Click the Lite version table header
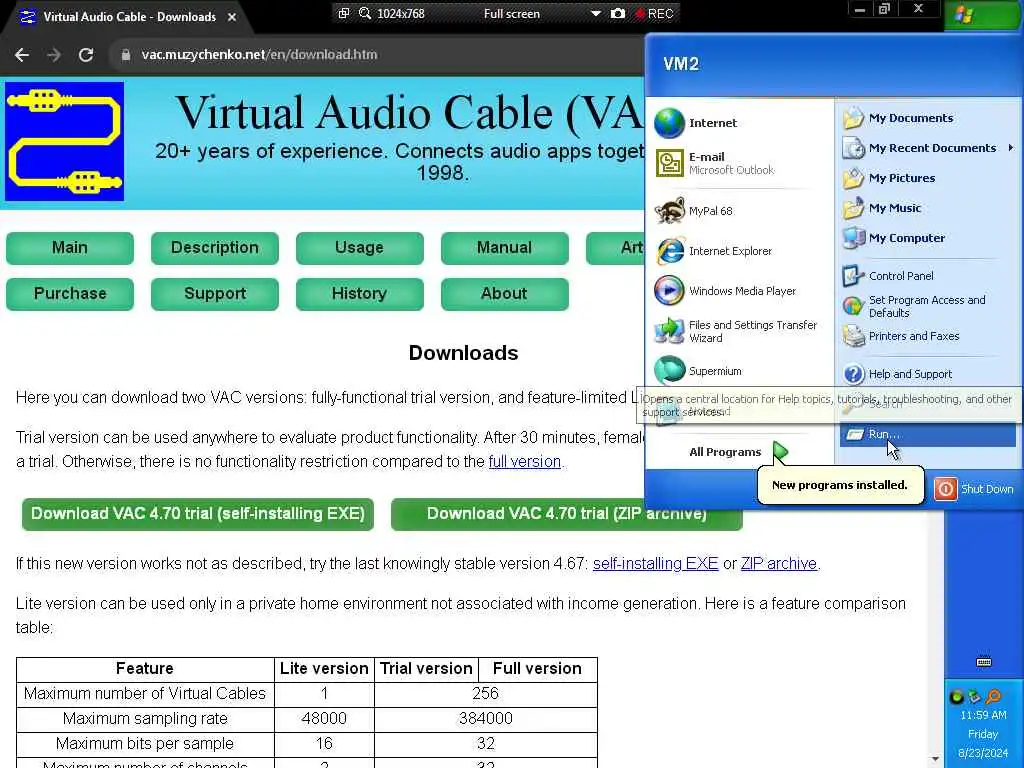 324,669
